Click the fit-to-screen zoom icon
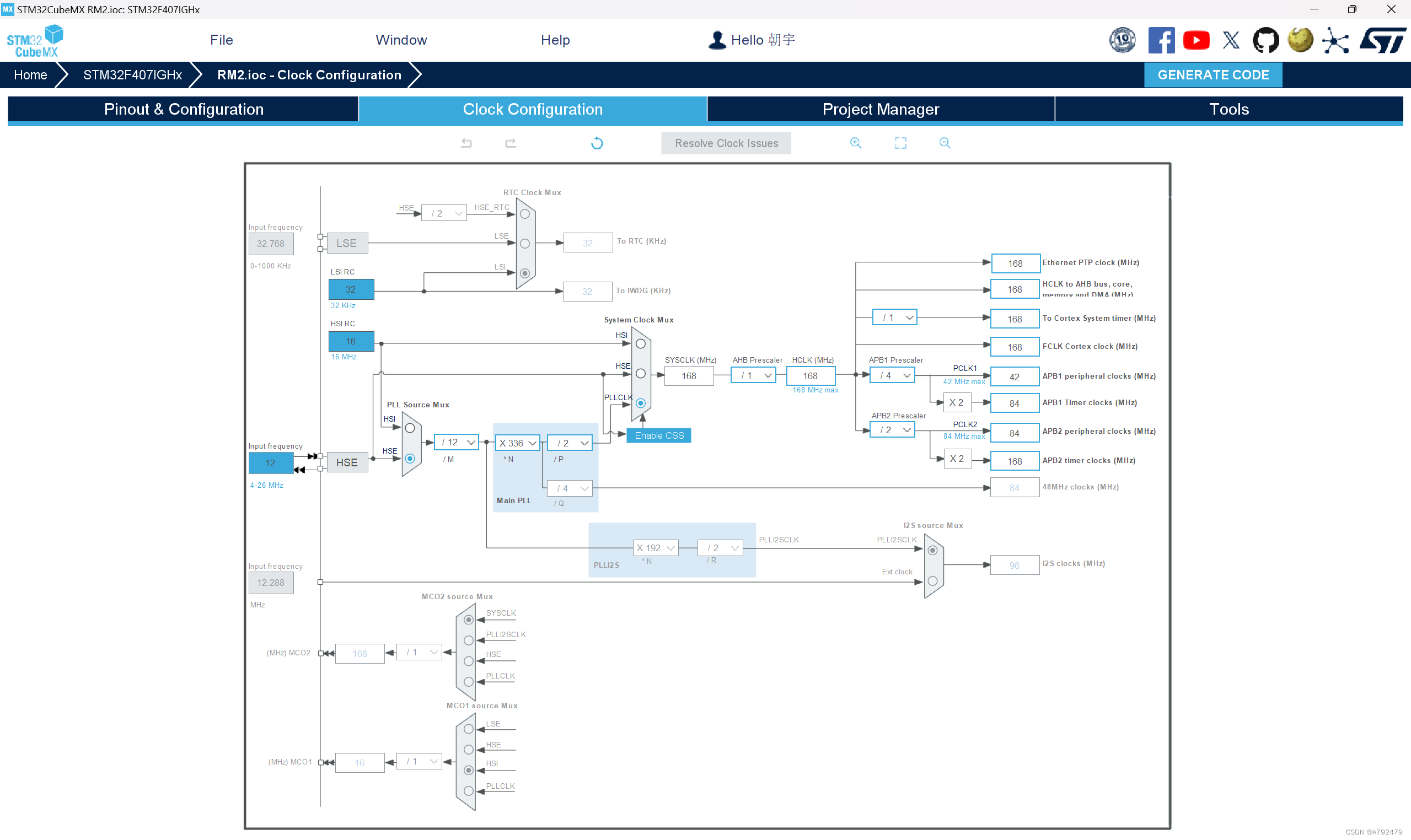This screenshot has height=840, width=1411. (x=900, y=143)
